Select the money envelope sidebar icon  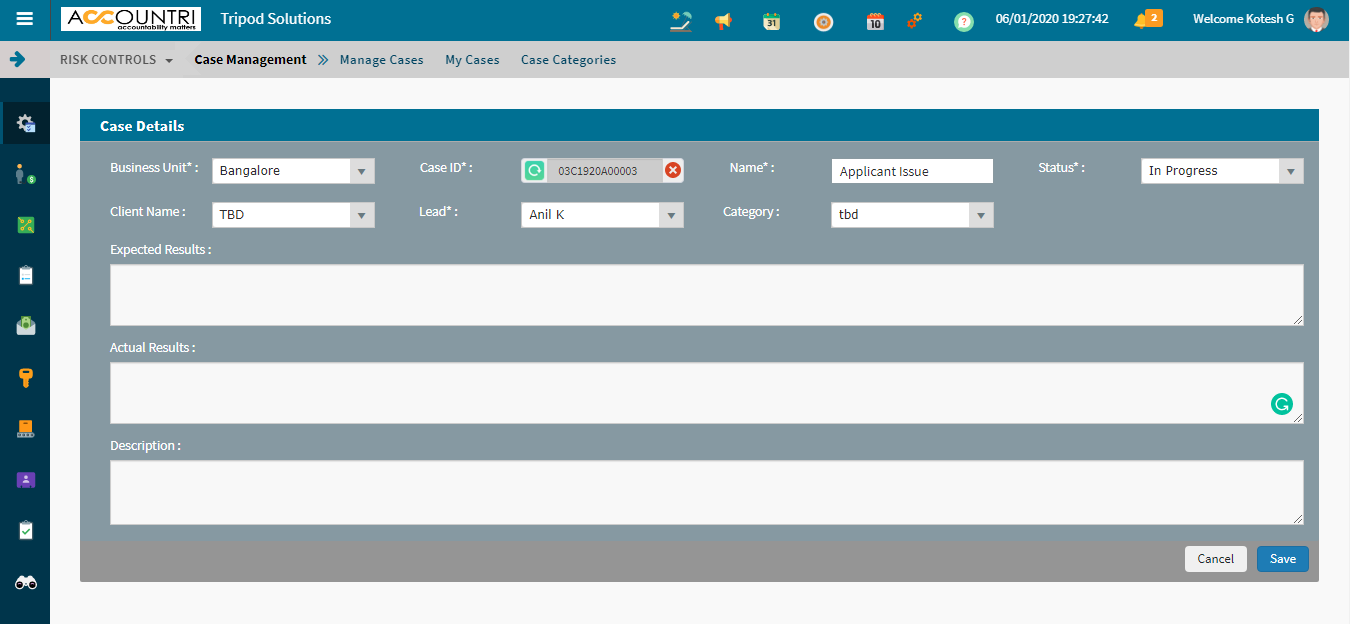(x=26, y=326)
